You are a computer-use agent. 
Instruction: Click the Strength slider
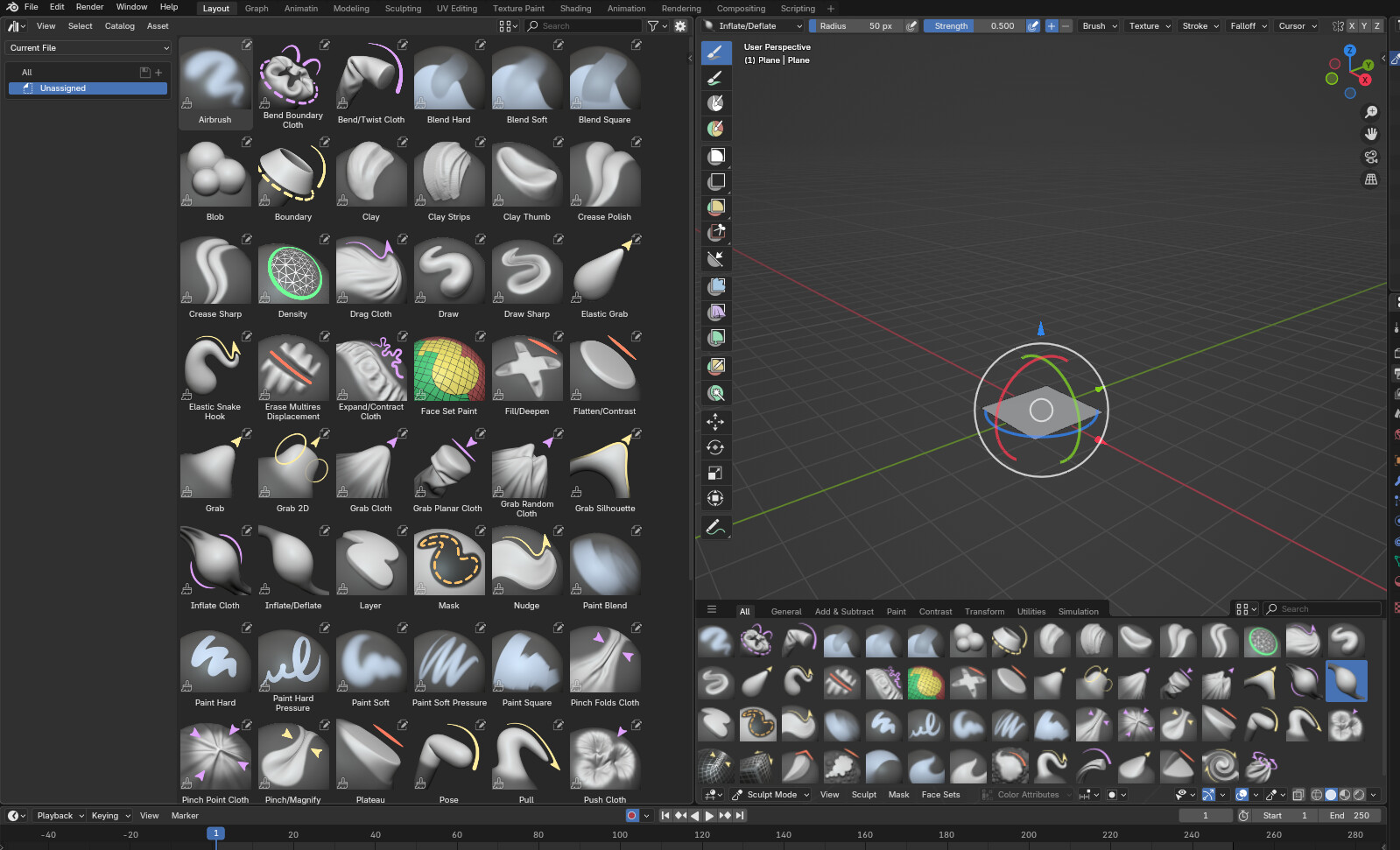(974, 26)
